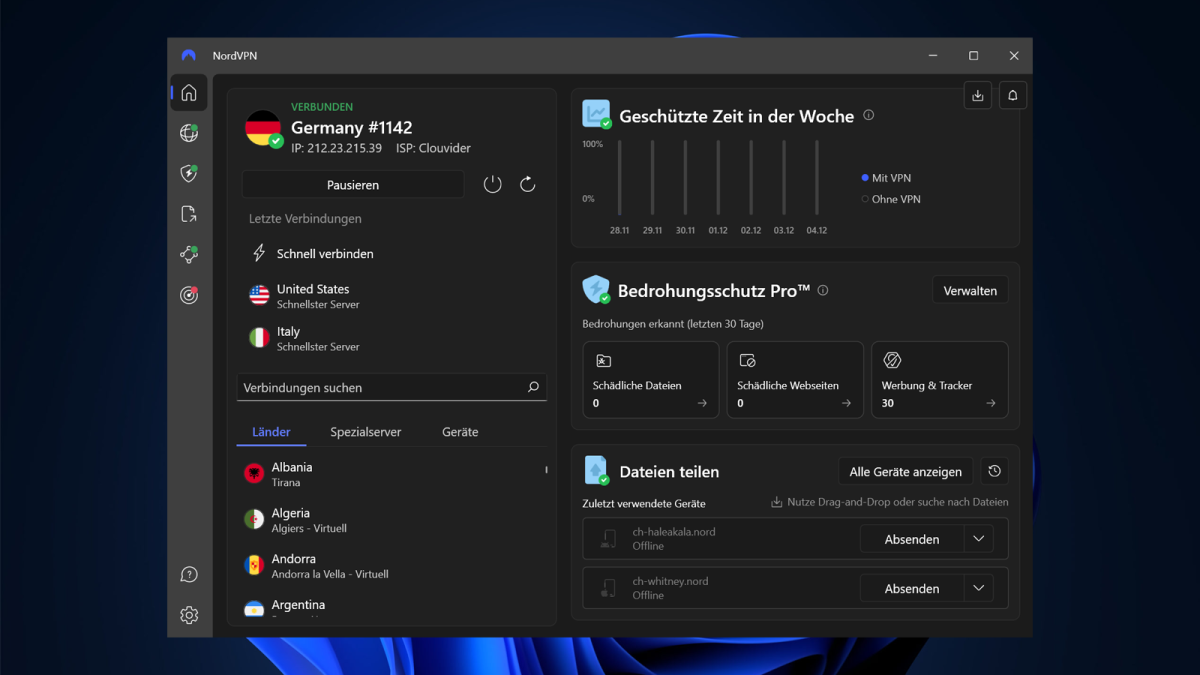Open Dark Web Monitor via the target icon
Screen dimensions: 1200x675
[189, 295]
